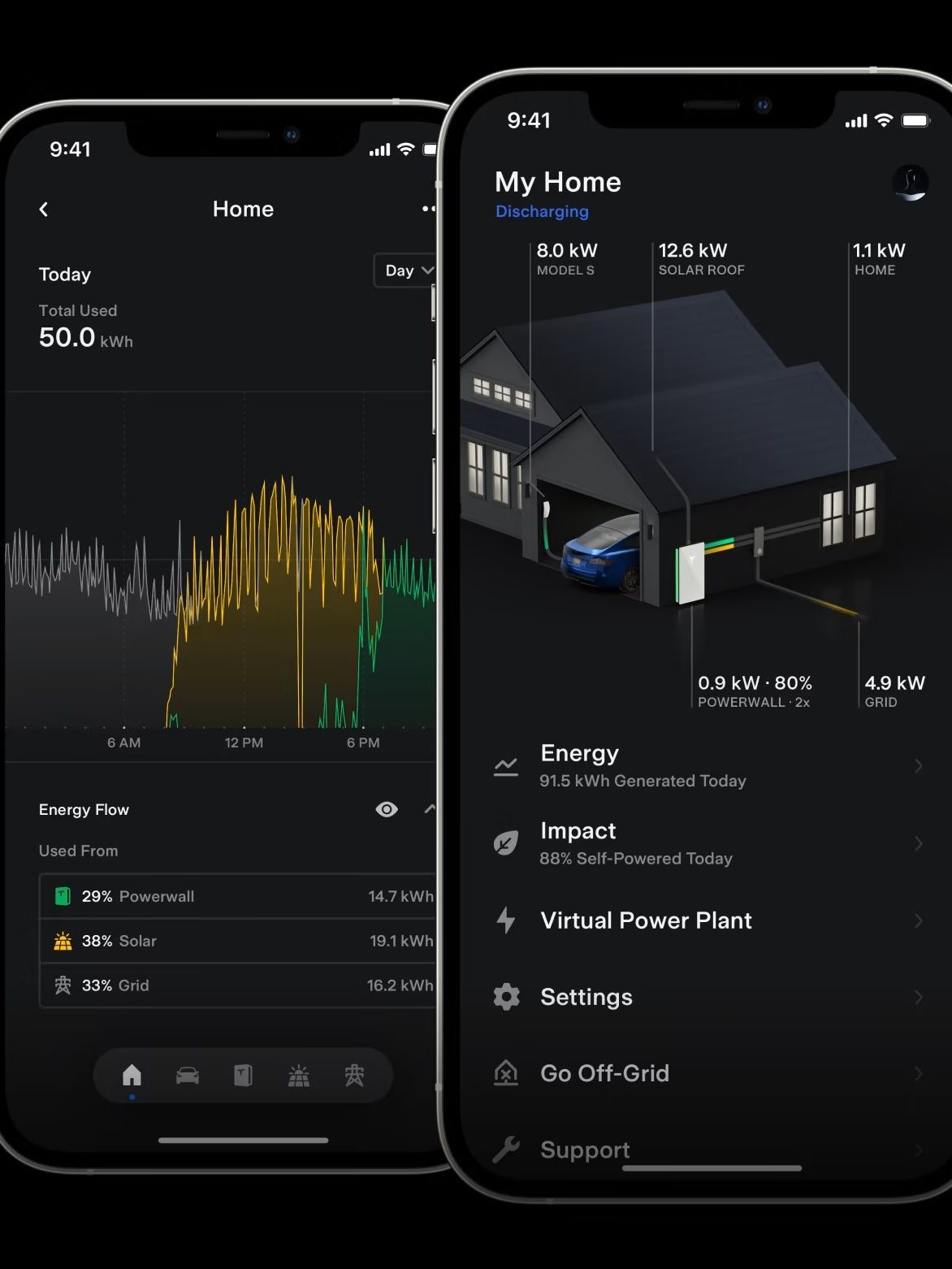Tap the 12 PM chart axis label
The image size is (952, 1269).
[x=244, y=743]
